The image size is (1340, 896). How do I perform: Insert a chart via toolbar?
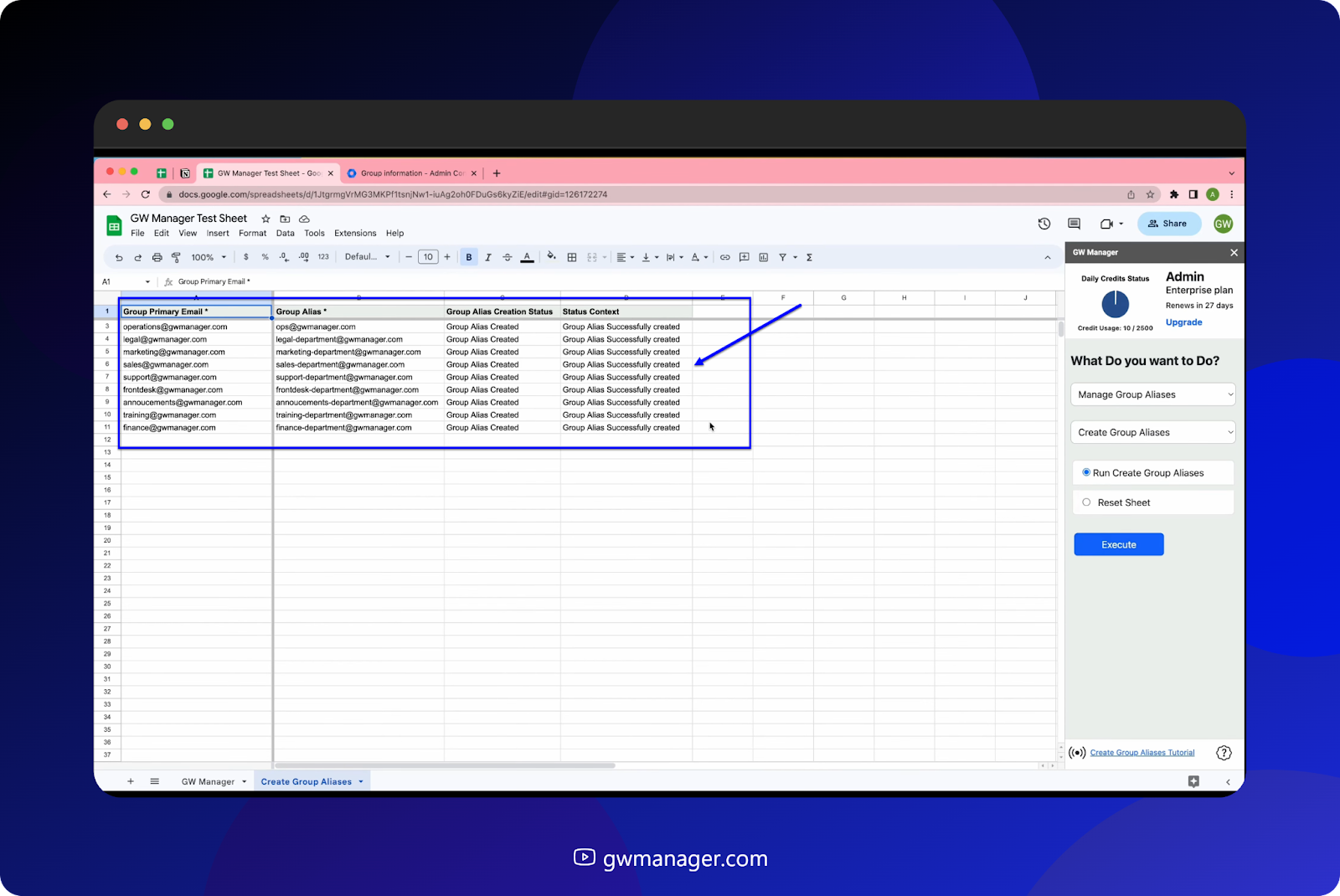(x=764, y=257)
